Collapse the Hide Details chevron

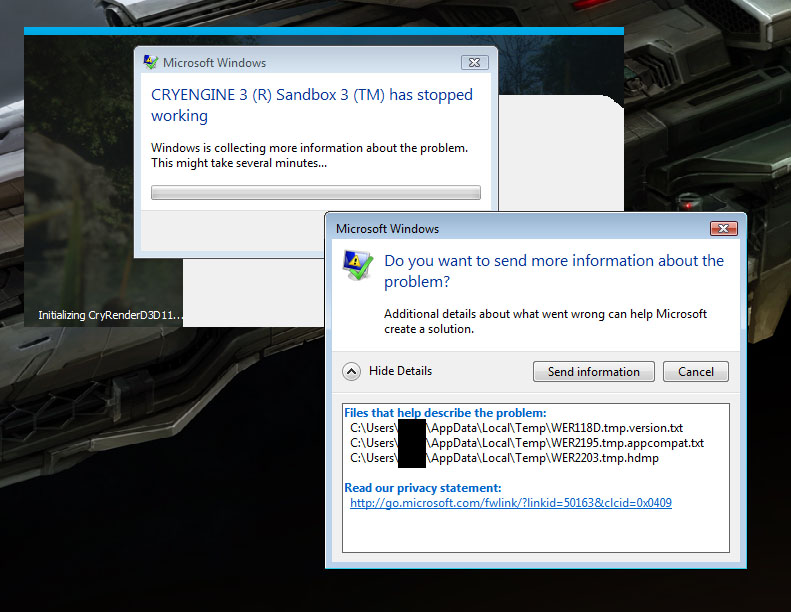click(351, 372)
